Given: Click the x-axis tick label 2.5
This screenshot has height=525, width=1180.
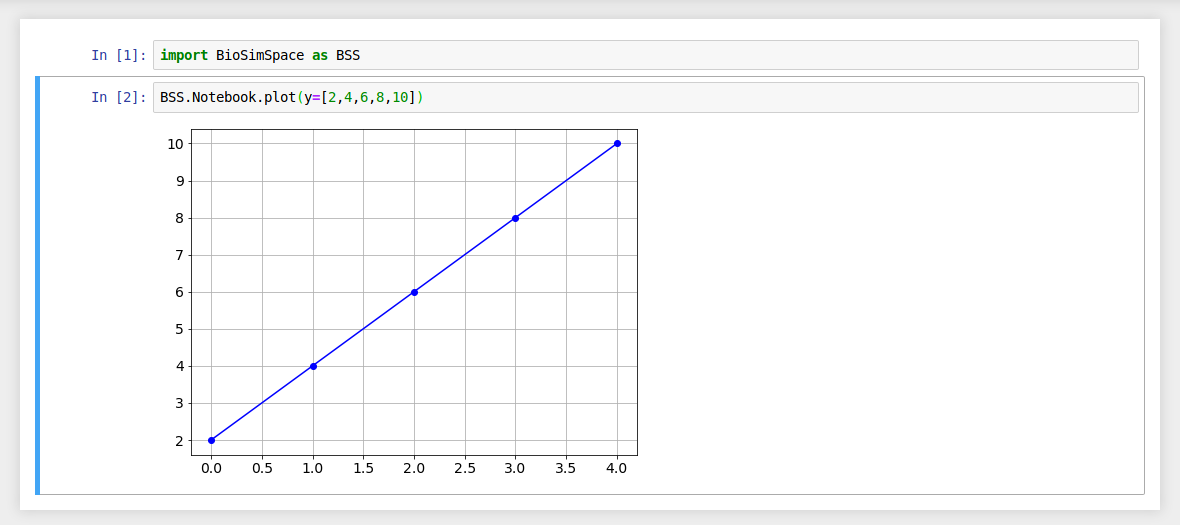Looking at the screenshot, I should tap(465, 468).
